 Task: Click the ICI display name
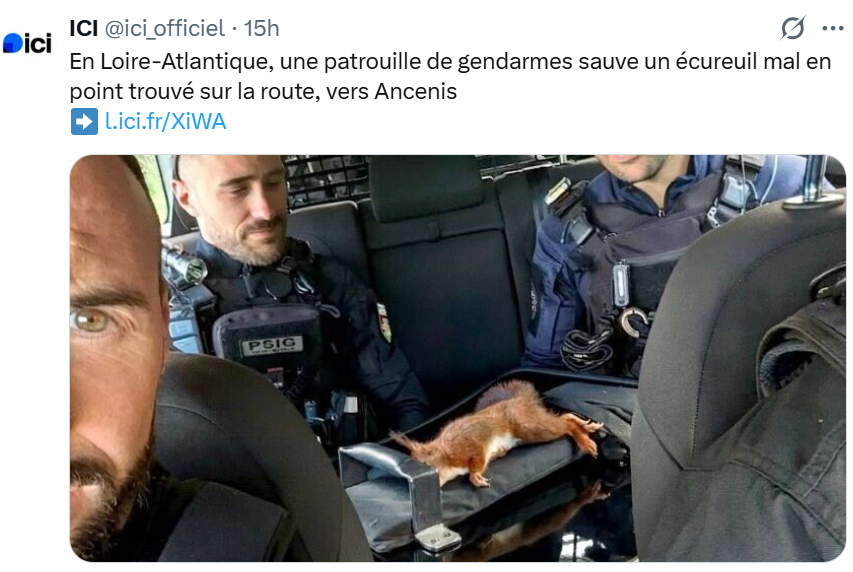[x=84, y=28]
